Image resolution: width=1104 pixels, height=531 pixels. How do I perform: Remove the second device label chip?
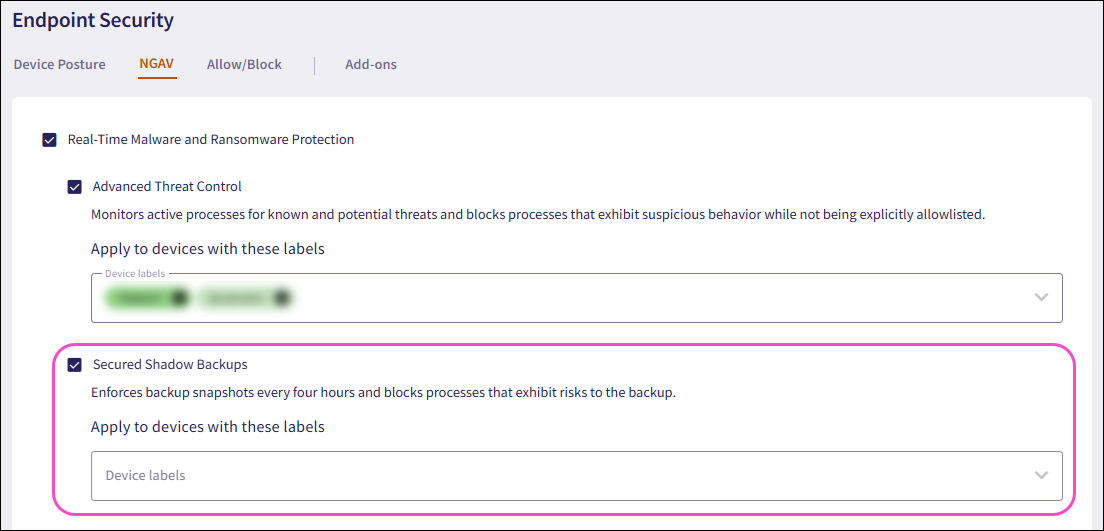[x=281, y=297]
